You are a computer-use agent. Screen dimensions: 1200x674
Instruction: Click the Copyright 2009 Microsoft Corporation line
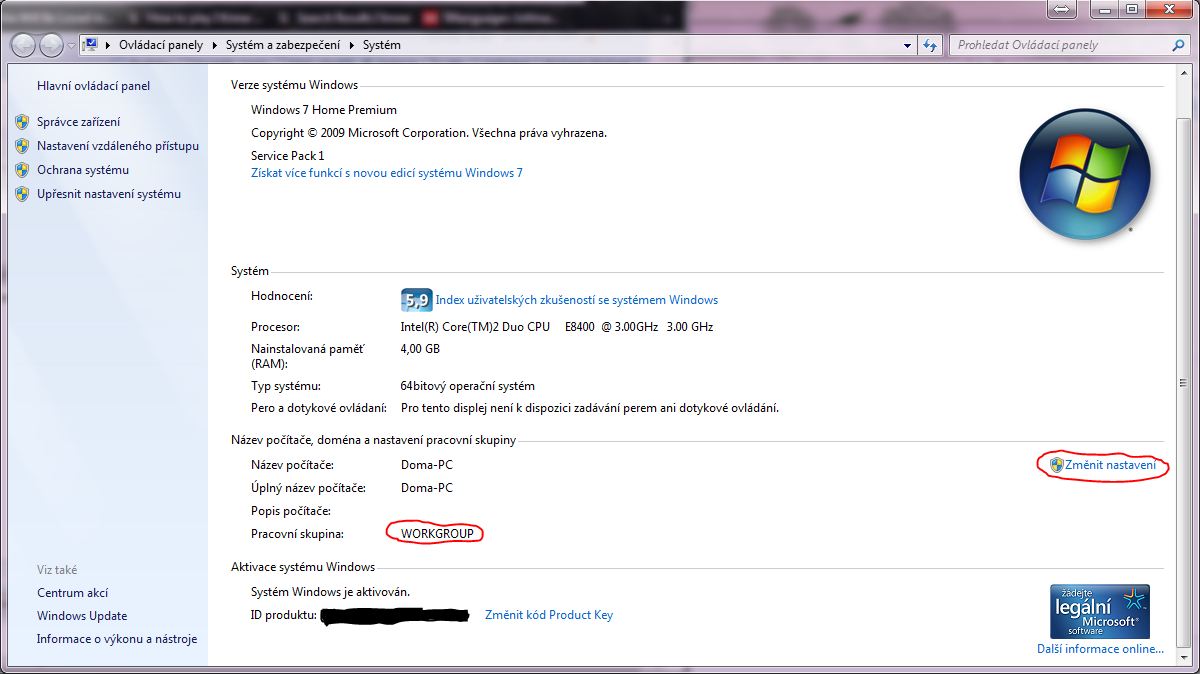pyautogui.click(x=429, y=133)
